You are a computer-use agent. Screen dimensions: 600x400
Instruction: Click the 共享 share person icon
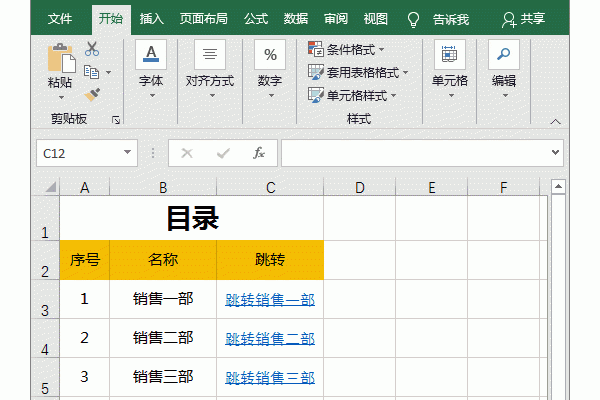pyautogui.click(x=509, y=20)
